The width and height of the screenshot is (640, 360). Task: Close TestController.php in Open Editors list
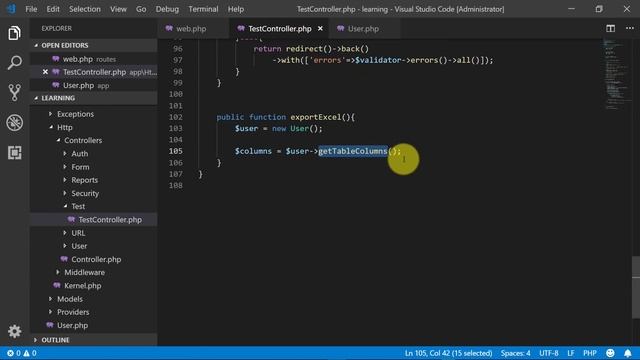pyautogui.click(x=45, y=72)
